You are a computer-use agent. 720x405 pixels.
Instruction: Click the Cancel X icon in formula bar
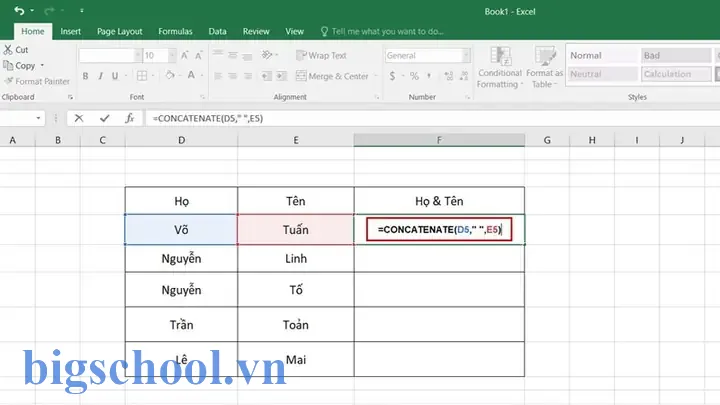pos(79,118)
